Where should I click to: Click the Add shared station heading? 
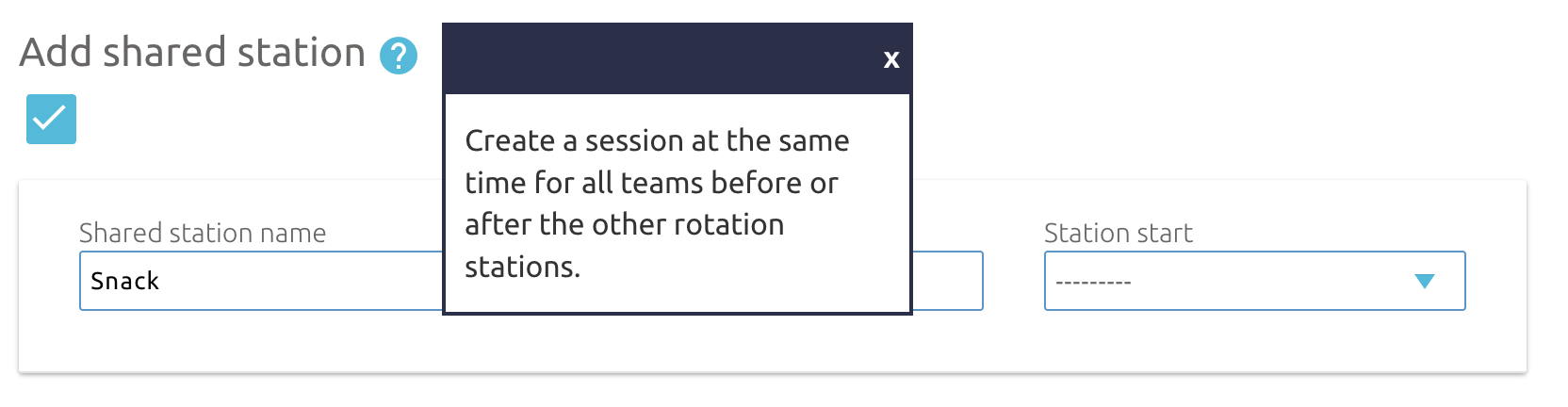tap(192, 53)
